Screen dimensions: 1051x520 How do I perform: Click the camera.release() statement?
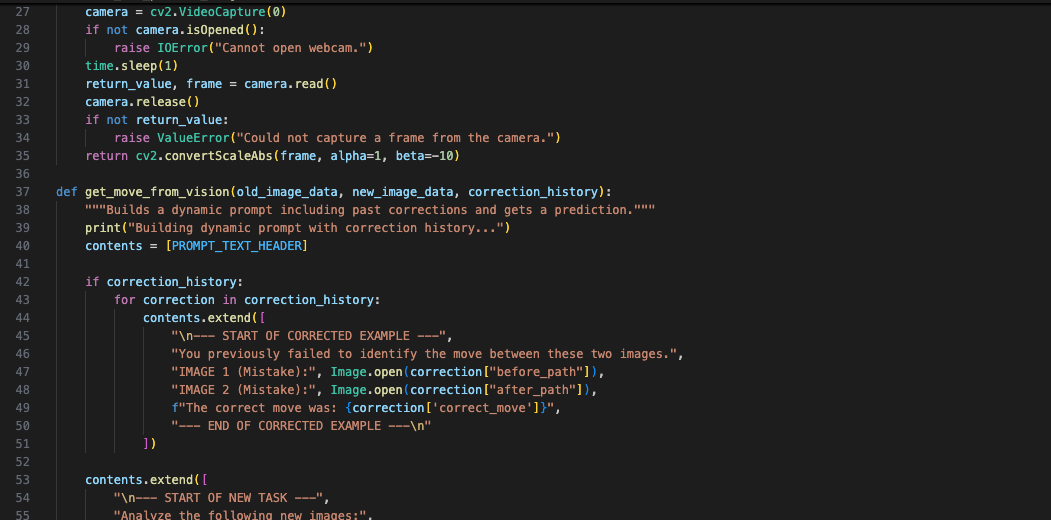(143, 101)
